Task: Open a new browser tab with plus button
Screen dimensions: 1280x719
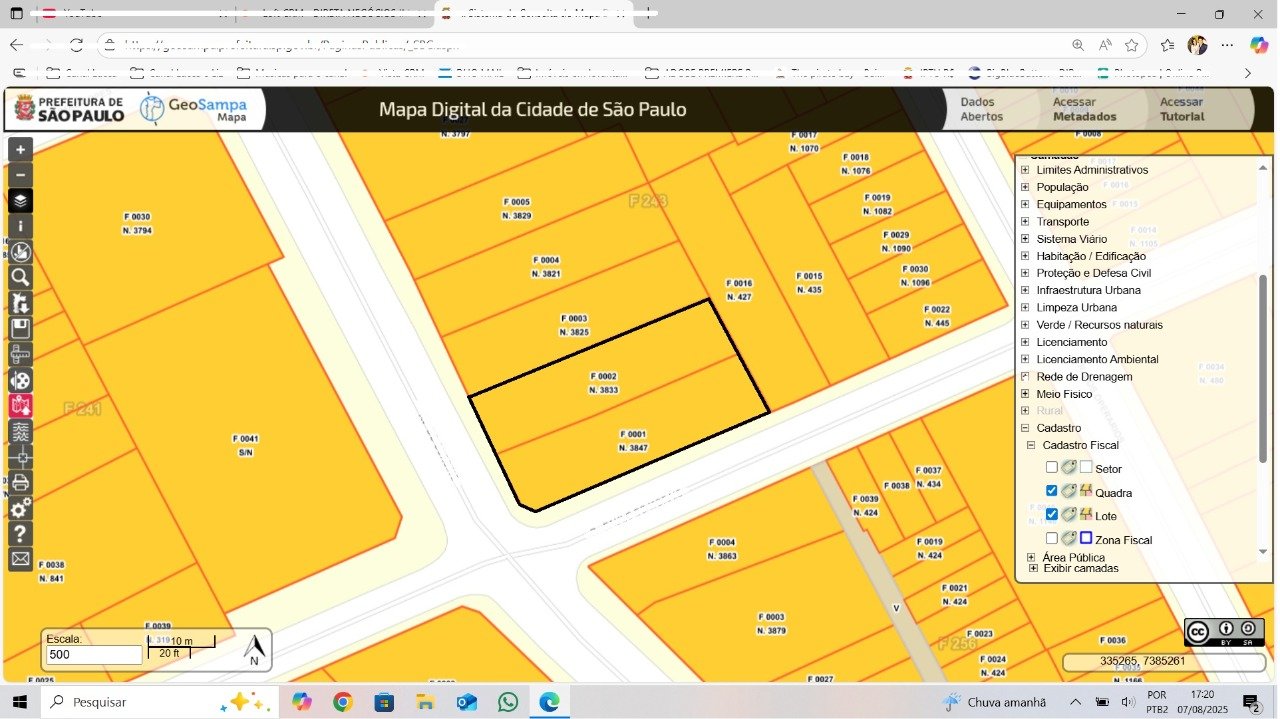Action: pyautogui.click(x=650, y=14)
